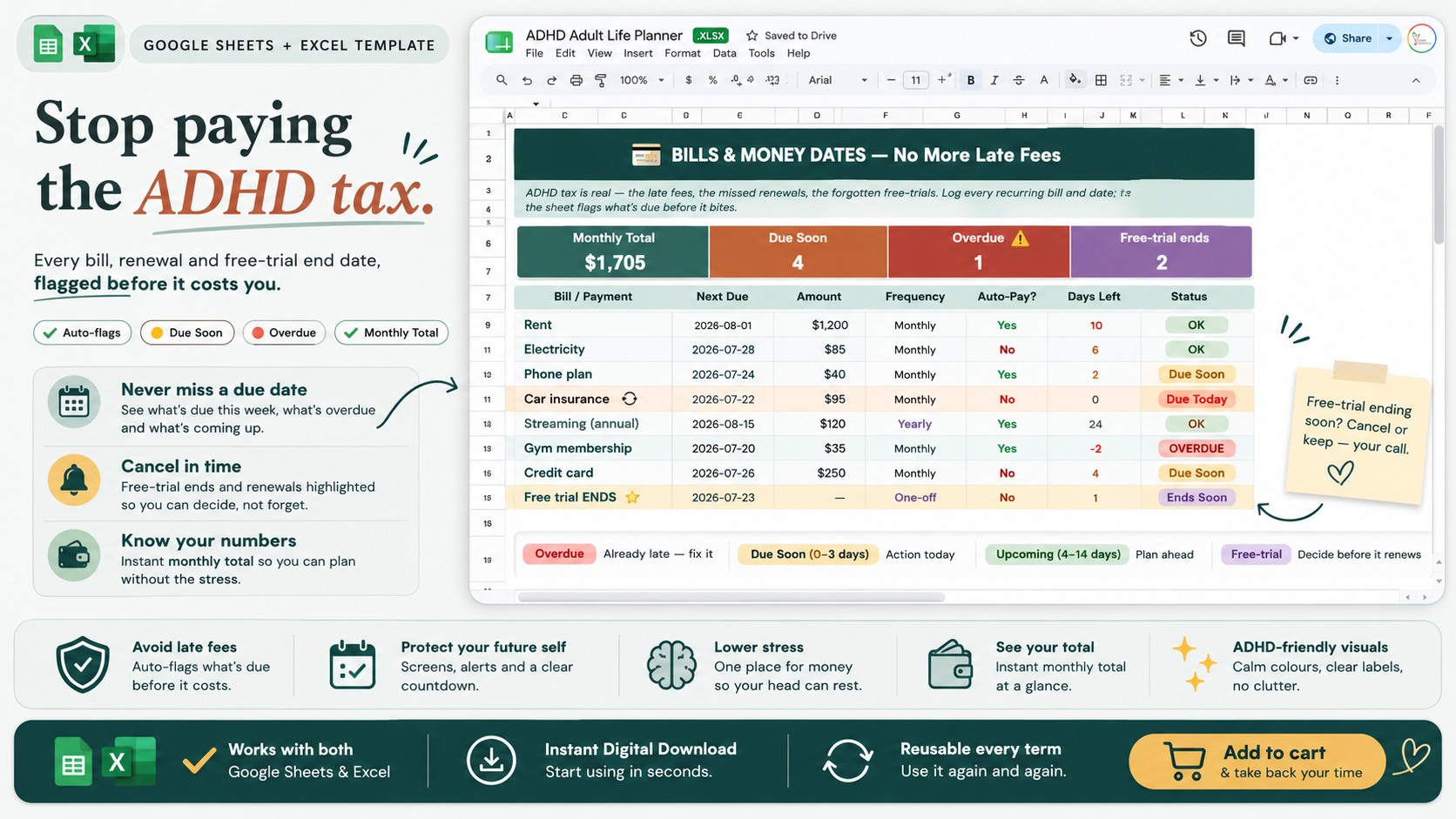The width and height of the screenshot is (1456, 819).
Task: Apply italic formatting icon
Action: (x=994, y=80)
